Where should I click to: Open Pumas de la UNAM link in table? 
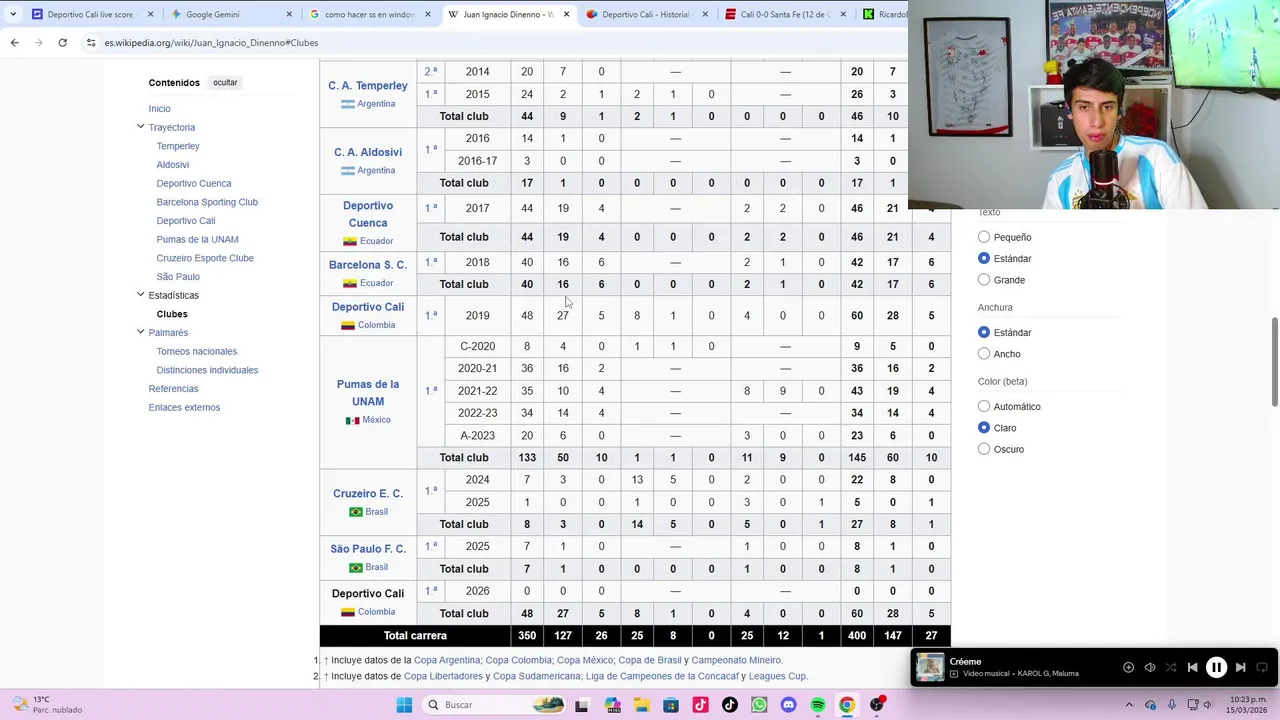pos(368,393)
